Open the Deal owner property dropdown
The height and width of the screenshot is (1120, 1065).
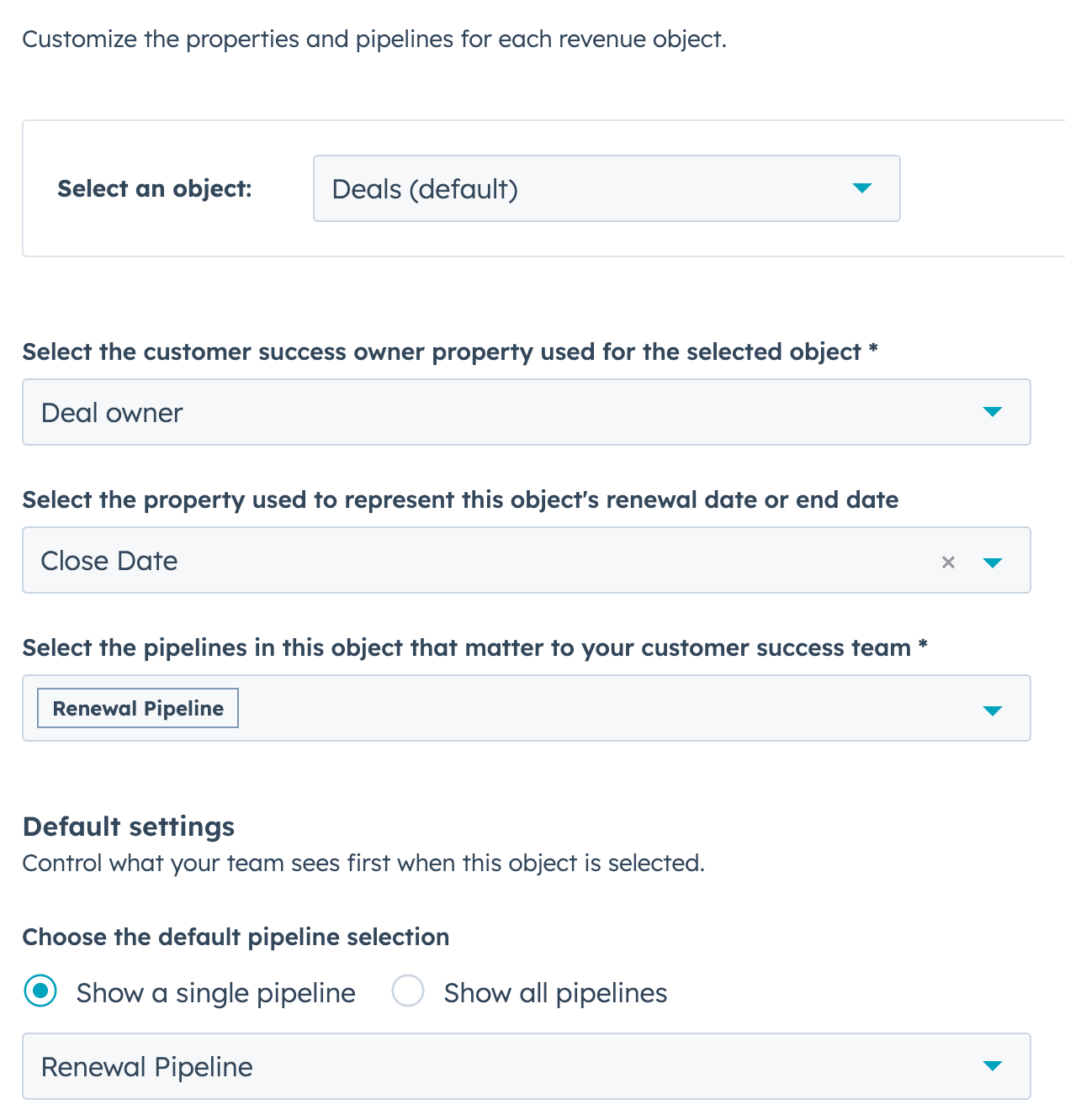505,412
